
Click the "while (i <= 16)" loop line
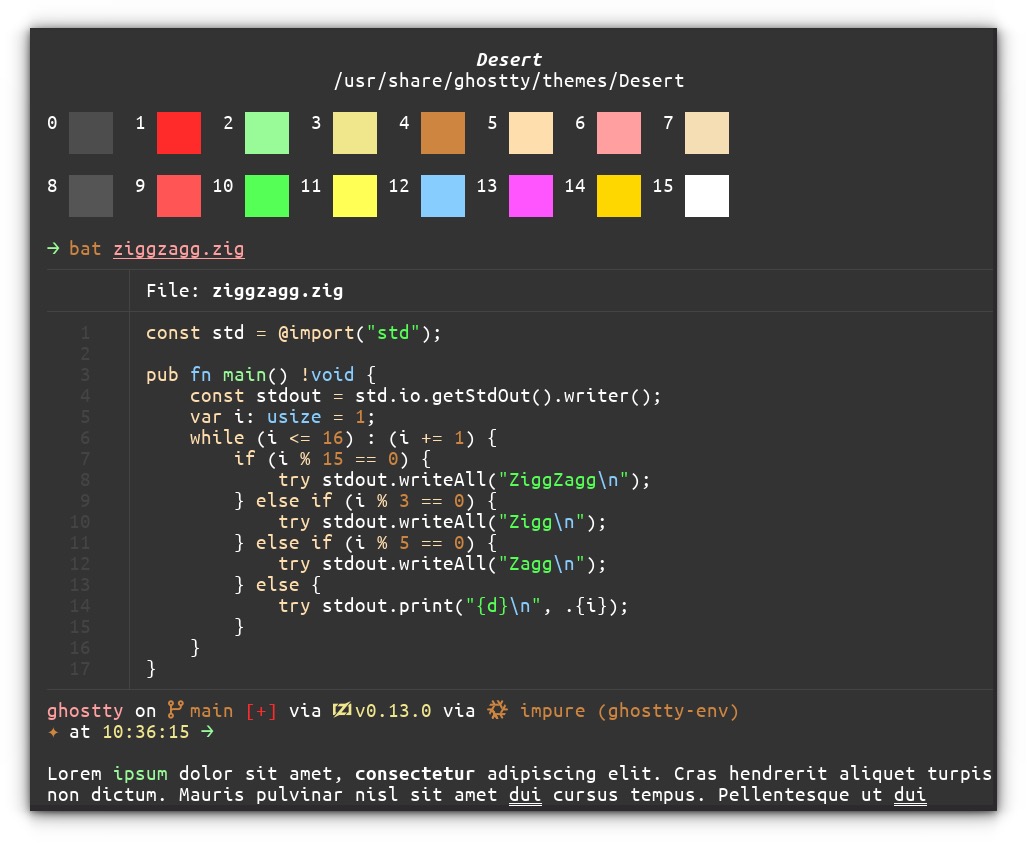pos(343,438)
